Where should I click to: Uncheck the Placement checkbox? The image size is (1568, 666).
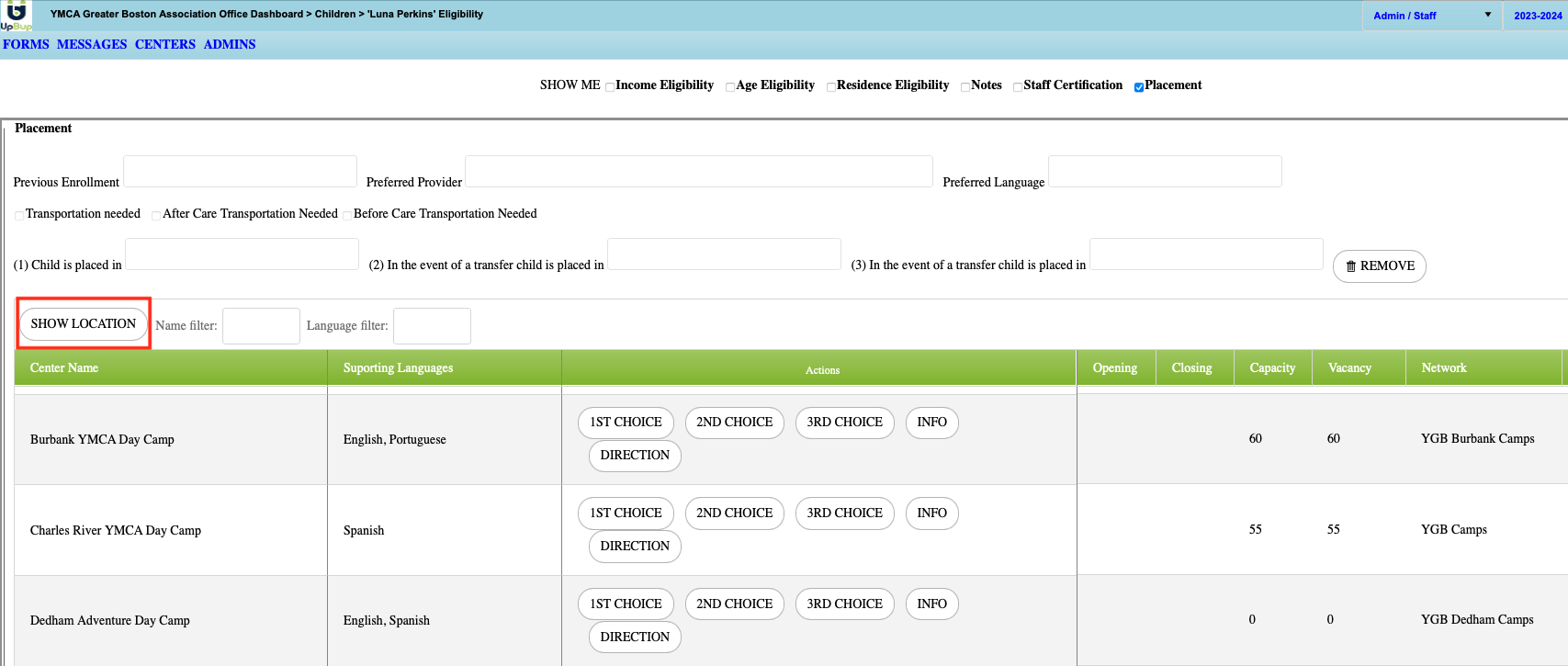coord(1139,87)
